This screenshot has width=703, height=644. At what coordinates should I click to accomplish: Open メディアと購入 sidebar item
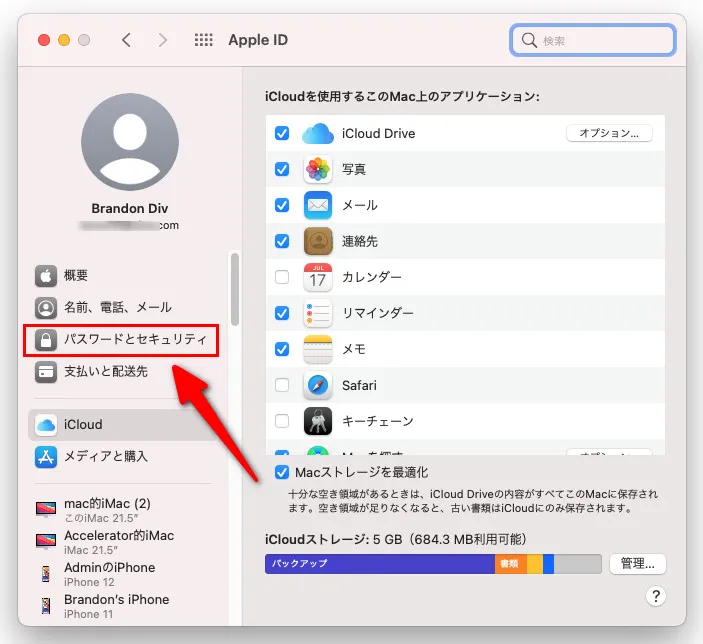121,457
